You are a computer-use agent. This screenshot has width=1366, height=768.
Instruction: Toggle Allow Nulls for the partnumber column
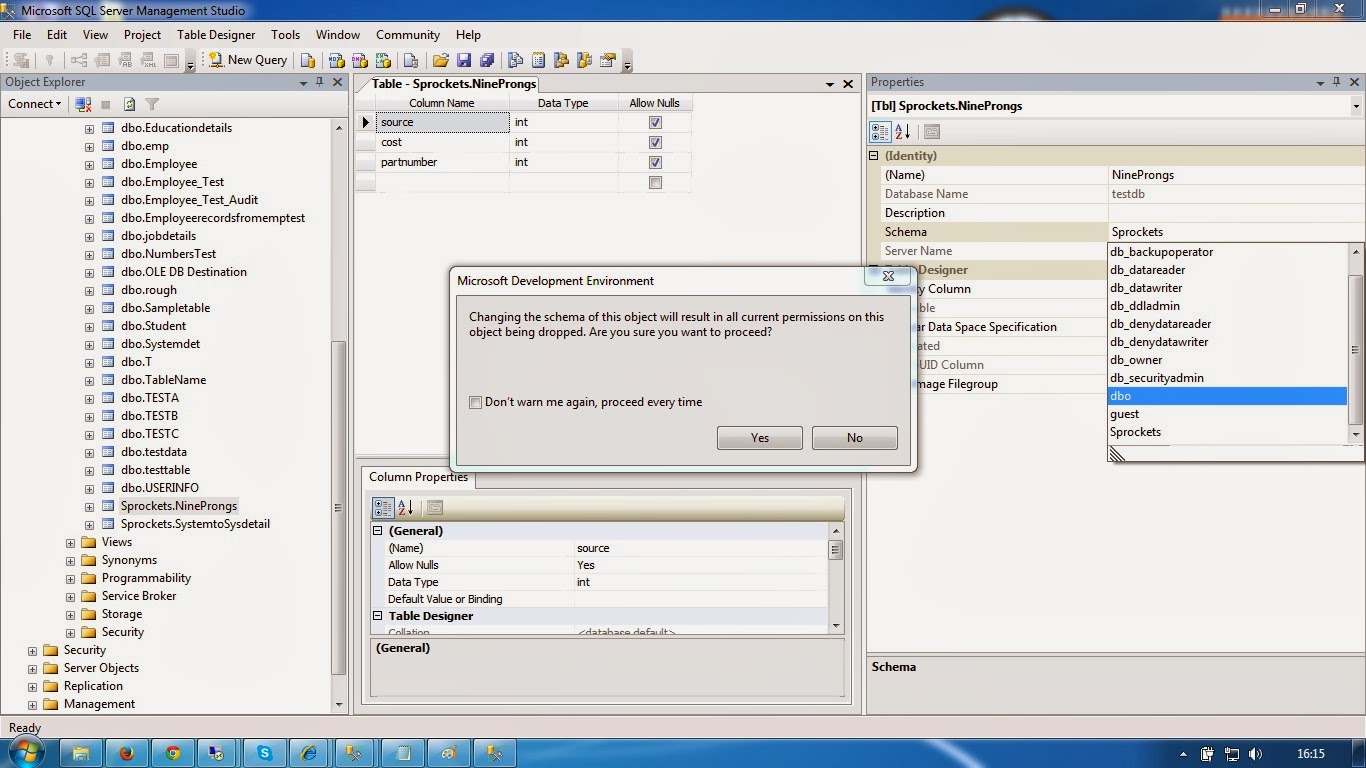(x=655, y=162)
